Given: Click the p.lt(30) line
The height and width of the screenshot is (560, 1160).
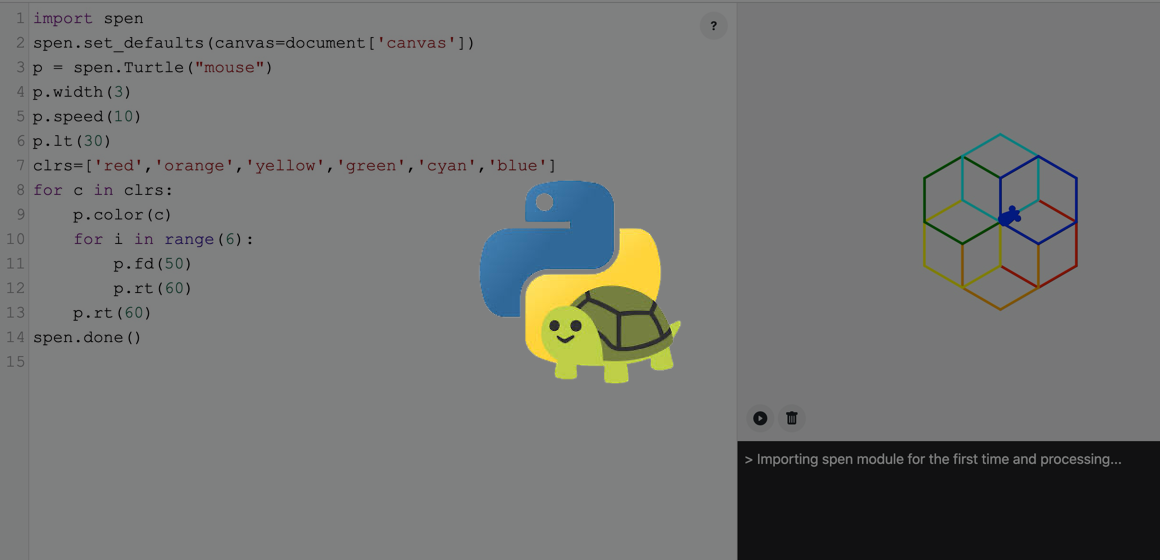Looking at the screenshot, I should (x=72, y=141).
